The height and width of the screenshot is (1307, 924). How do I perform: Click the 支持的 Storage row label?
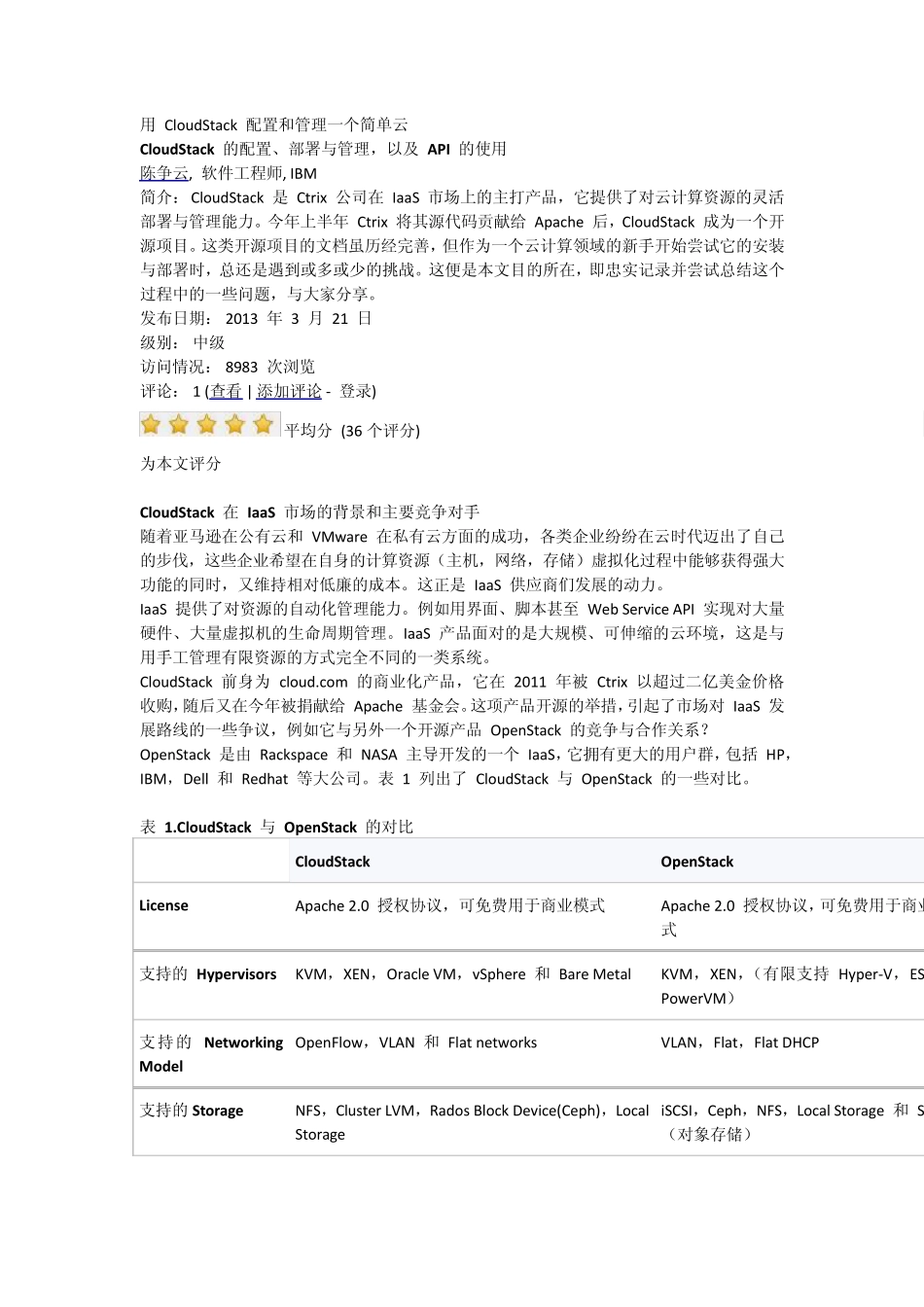point(192,1110)
